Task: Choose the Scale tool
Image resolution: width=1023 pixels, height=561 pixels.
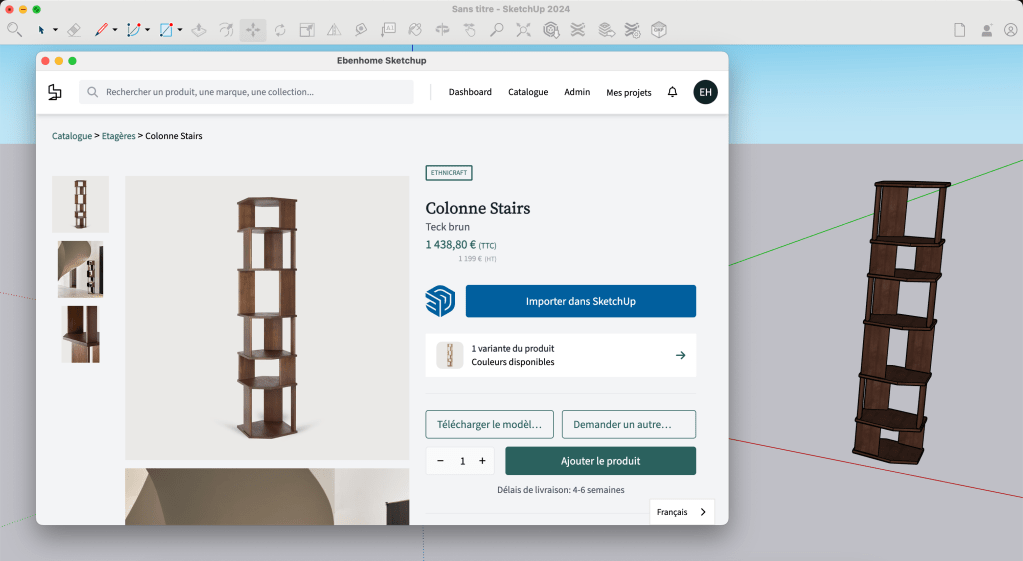Action: 307,30
